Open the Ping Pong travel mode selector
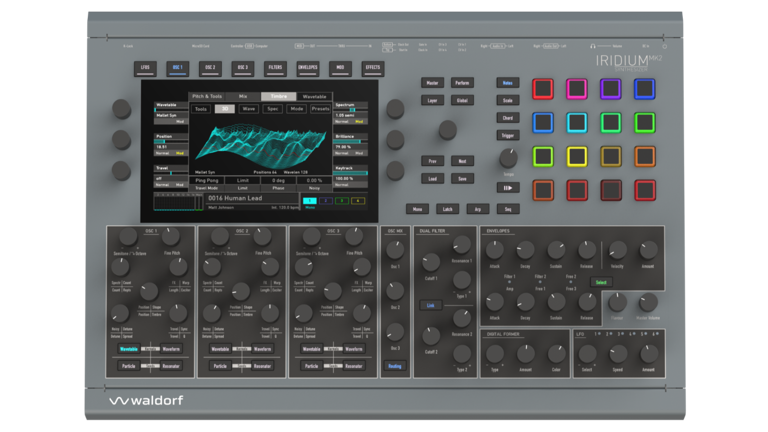Screen dimensions: 768x432 tap(207, 181)
